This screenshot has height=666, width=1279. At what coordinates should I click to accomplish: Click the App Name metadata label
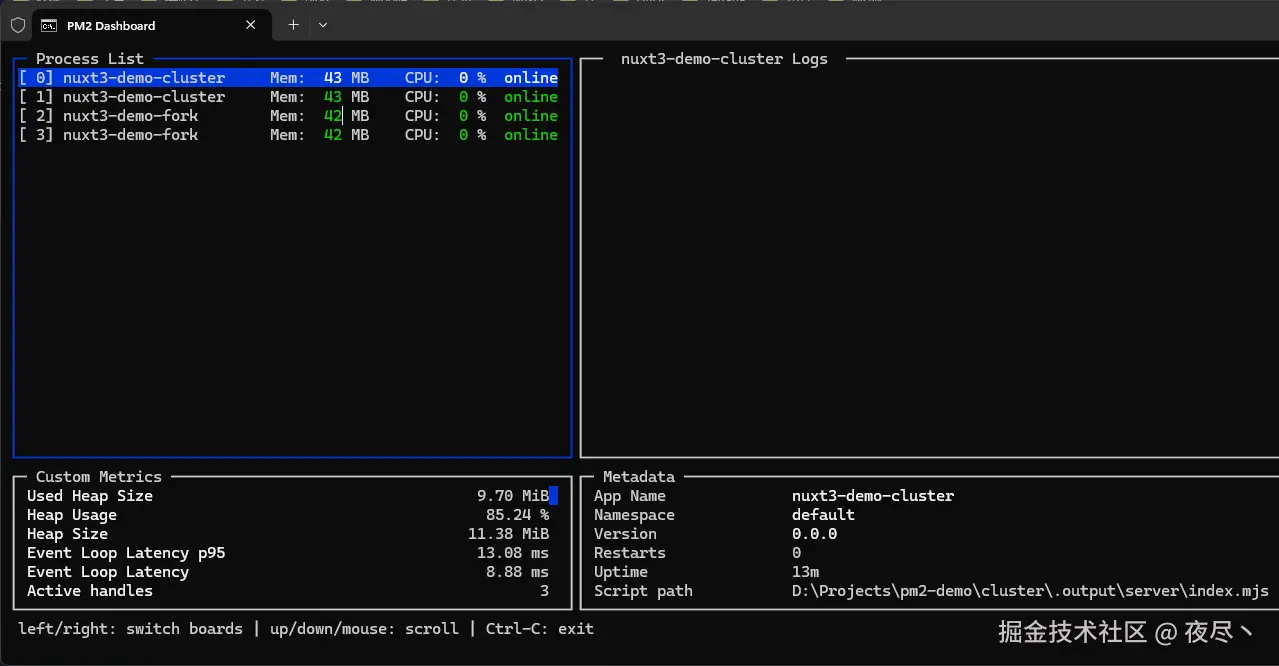click(630, 496)
